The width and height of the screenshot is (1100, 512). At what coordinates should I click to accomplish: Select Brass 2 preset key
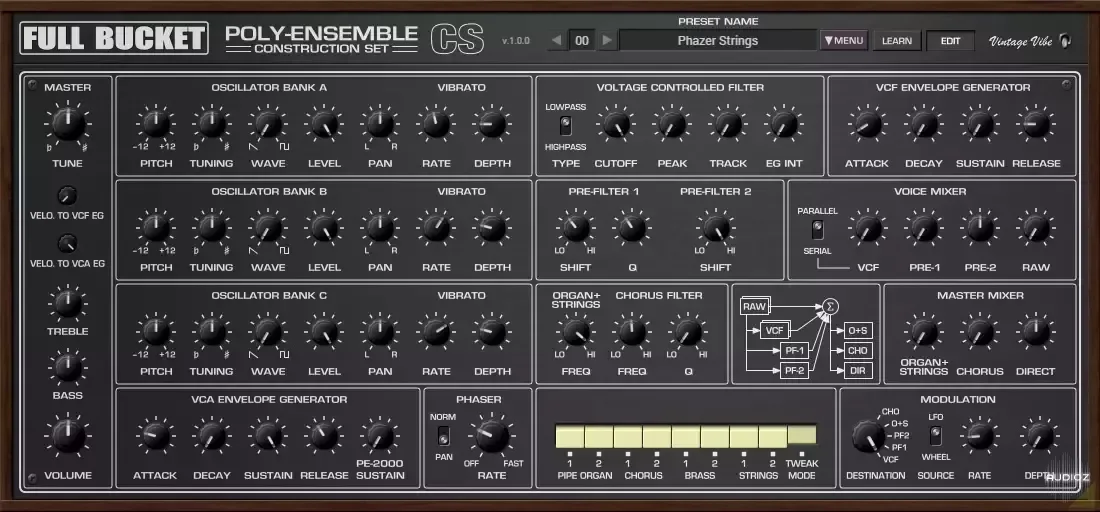(714, 436)
